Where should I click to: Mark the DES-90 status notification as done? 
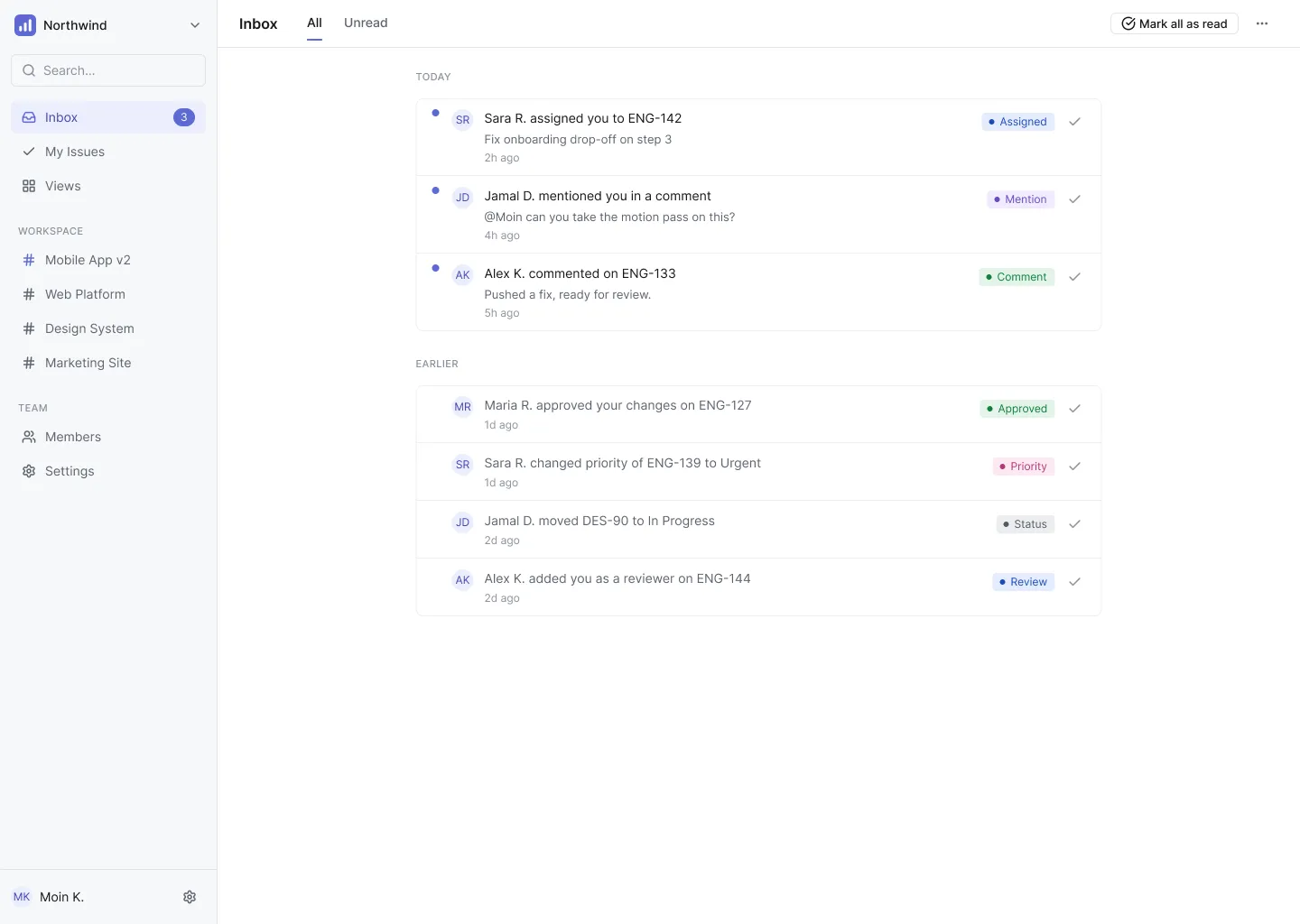pos(1074,524)
